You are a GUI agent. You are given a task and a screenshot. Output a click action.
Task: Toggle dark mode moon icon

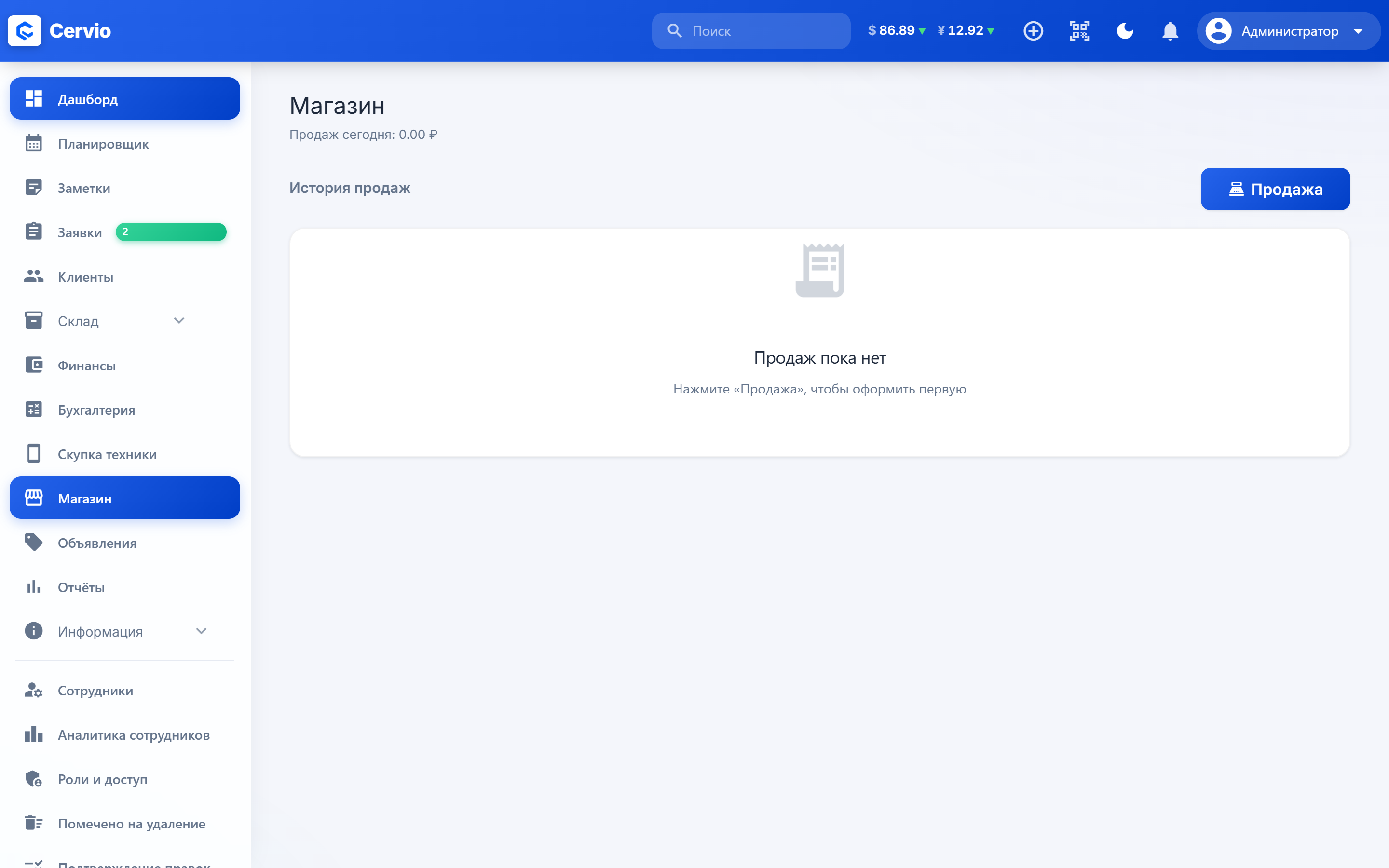coord(1125,30)
